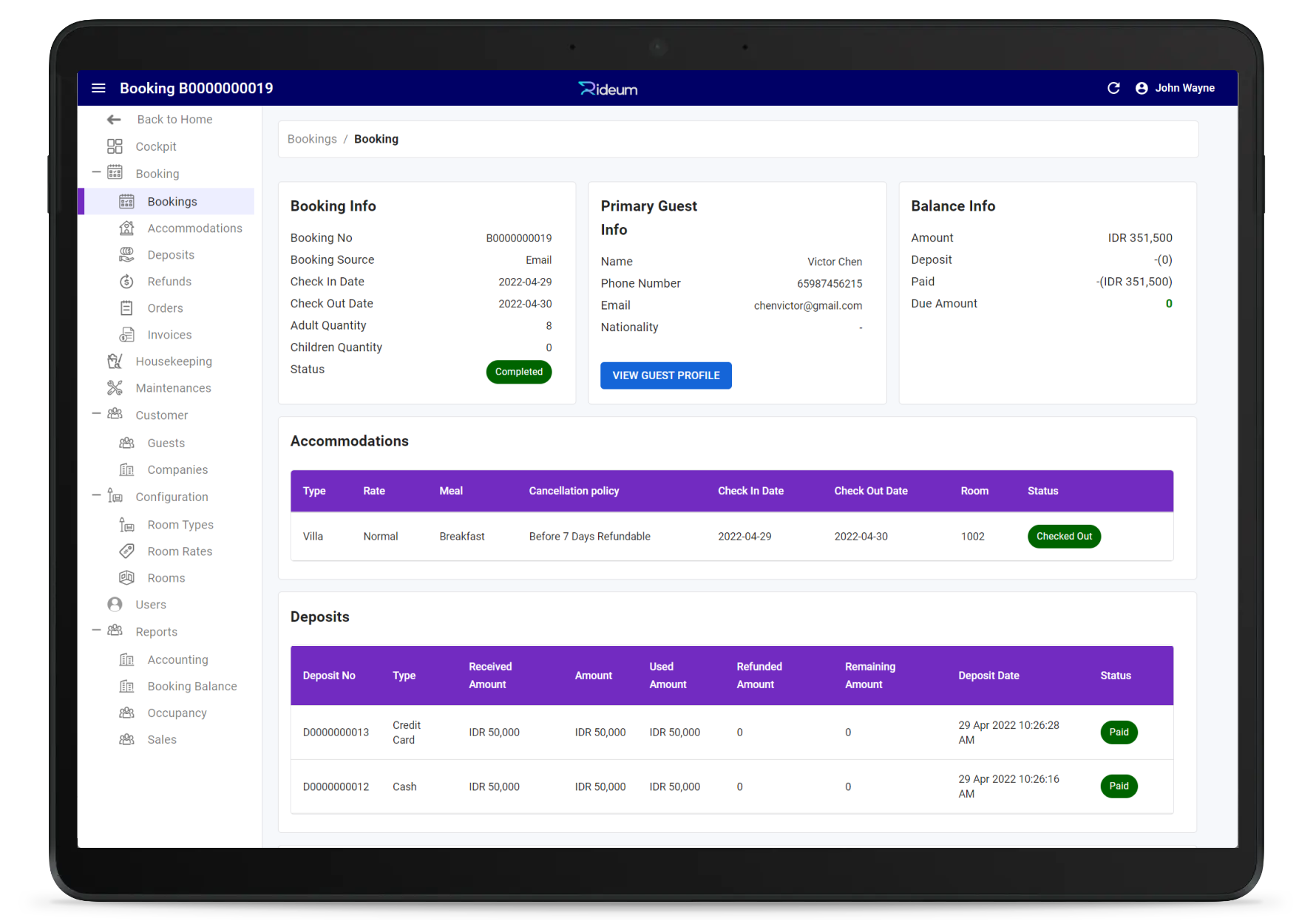1316x921 pixels.
Task: Click the Bookings breadcrumb link
Action: [x=312, y=139]
